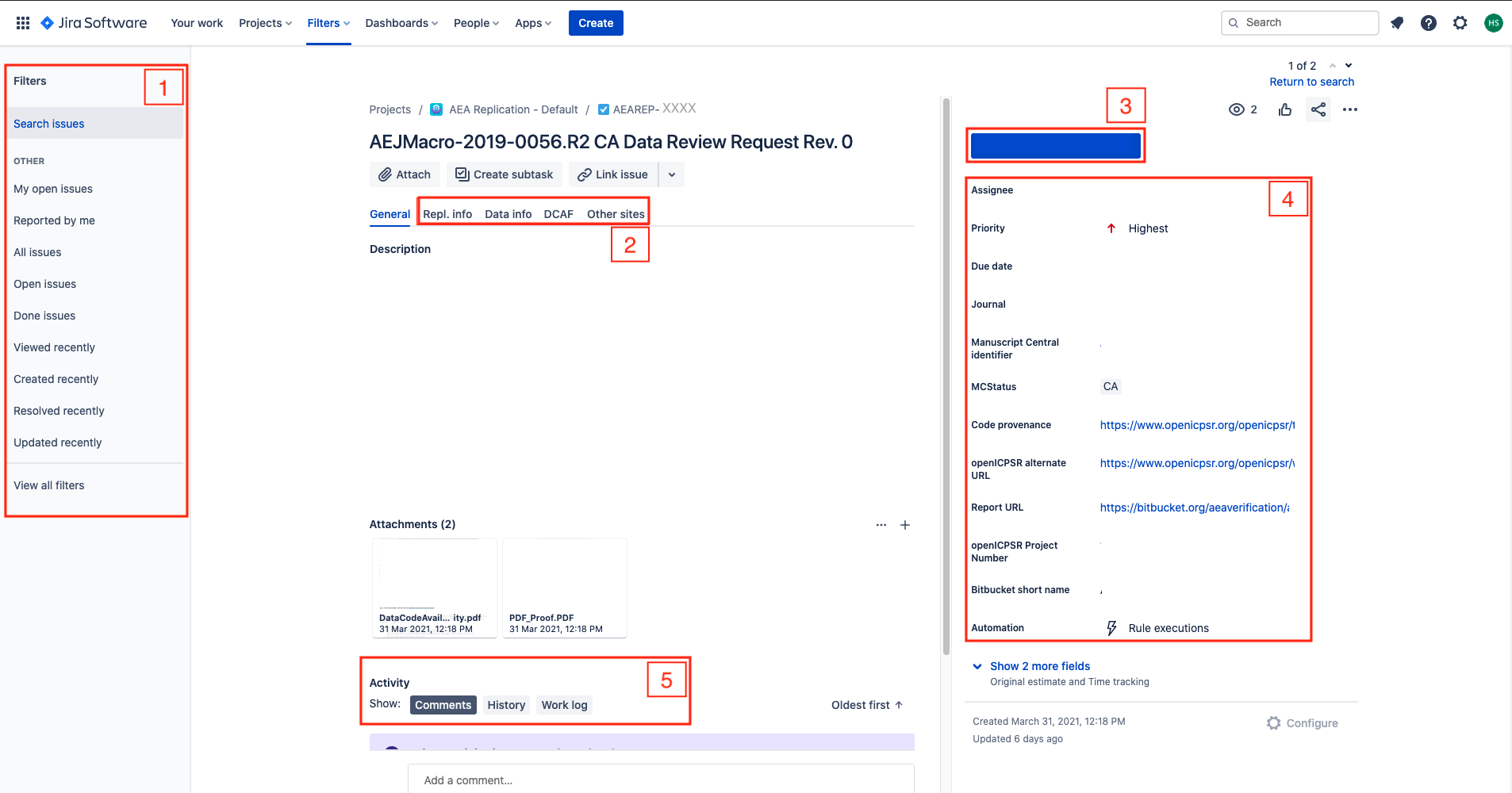This screenshot has height=793, width=1512.
Task: Click the top Search input field
Action: tap(1299, 23)
